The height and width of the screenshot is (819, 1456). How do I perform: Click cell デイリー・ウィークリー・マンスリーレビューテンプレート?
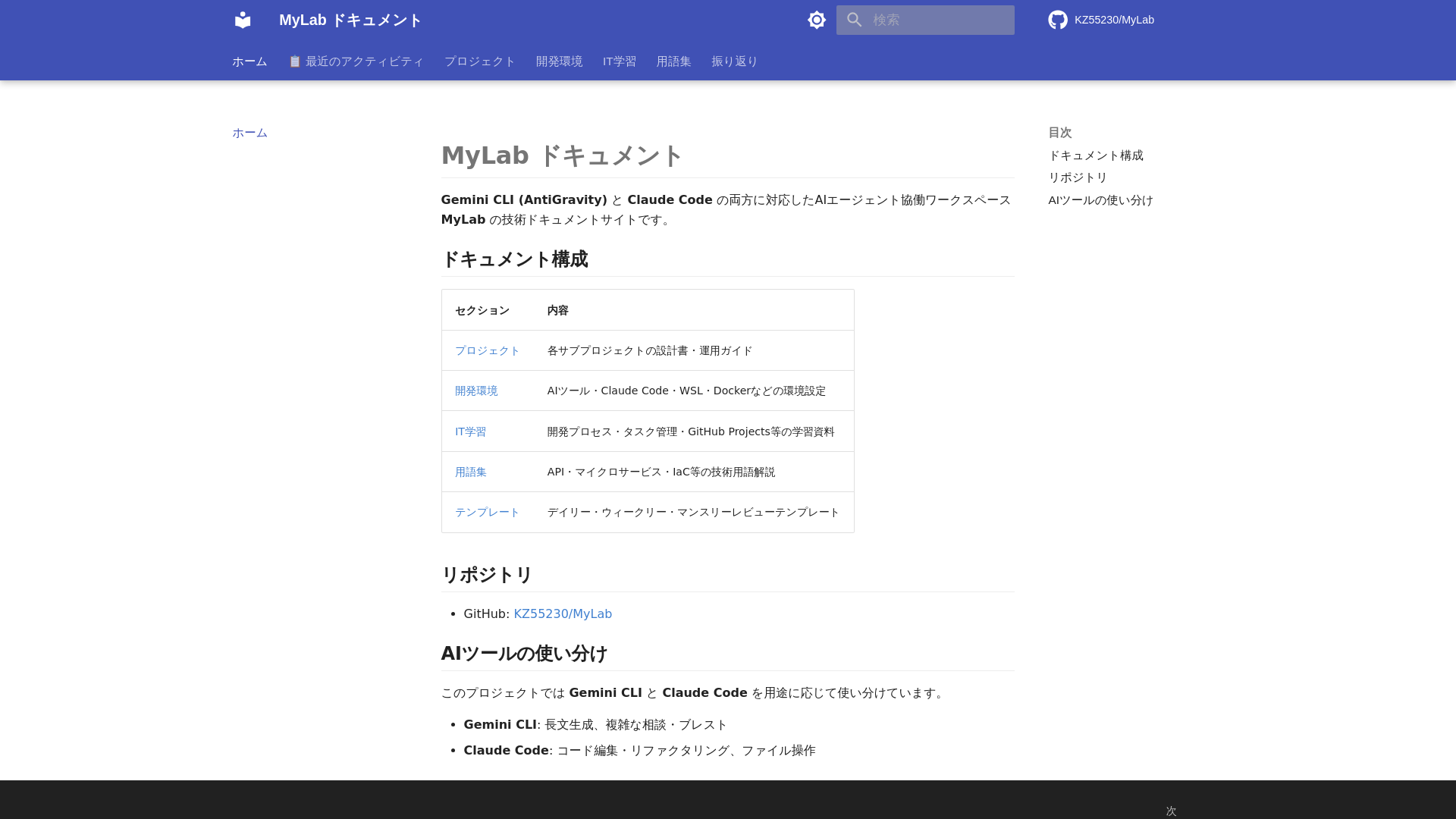coord(693,512)
